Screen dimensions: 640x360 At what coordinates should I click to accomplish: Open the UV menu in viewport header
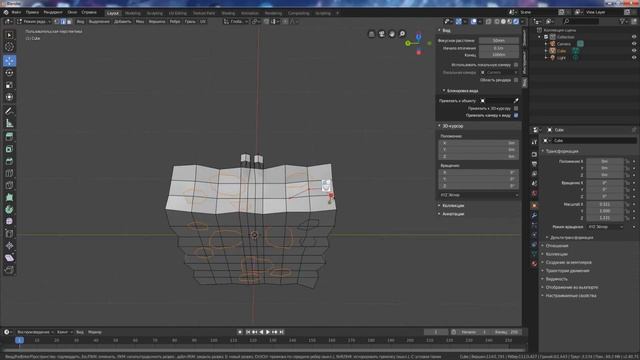coord(203,22)
